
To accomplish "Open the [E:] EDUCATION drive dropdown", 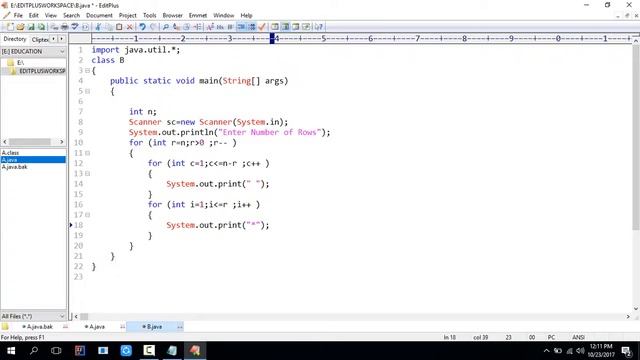I will coord(62,52).
